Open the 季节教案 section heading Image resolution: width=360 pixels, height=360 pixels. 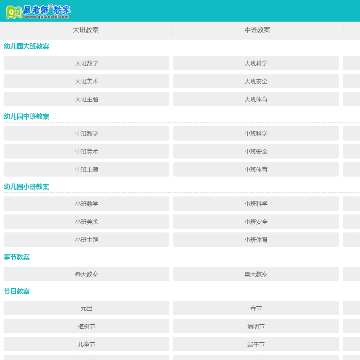click(17, 257)
